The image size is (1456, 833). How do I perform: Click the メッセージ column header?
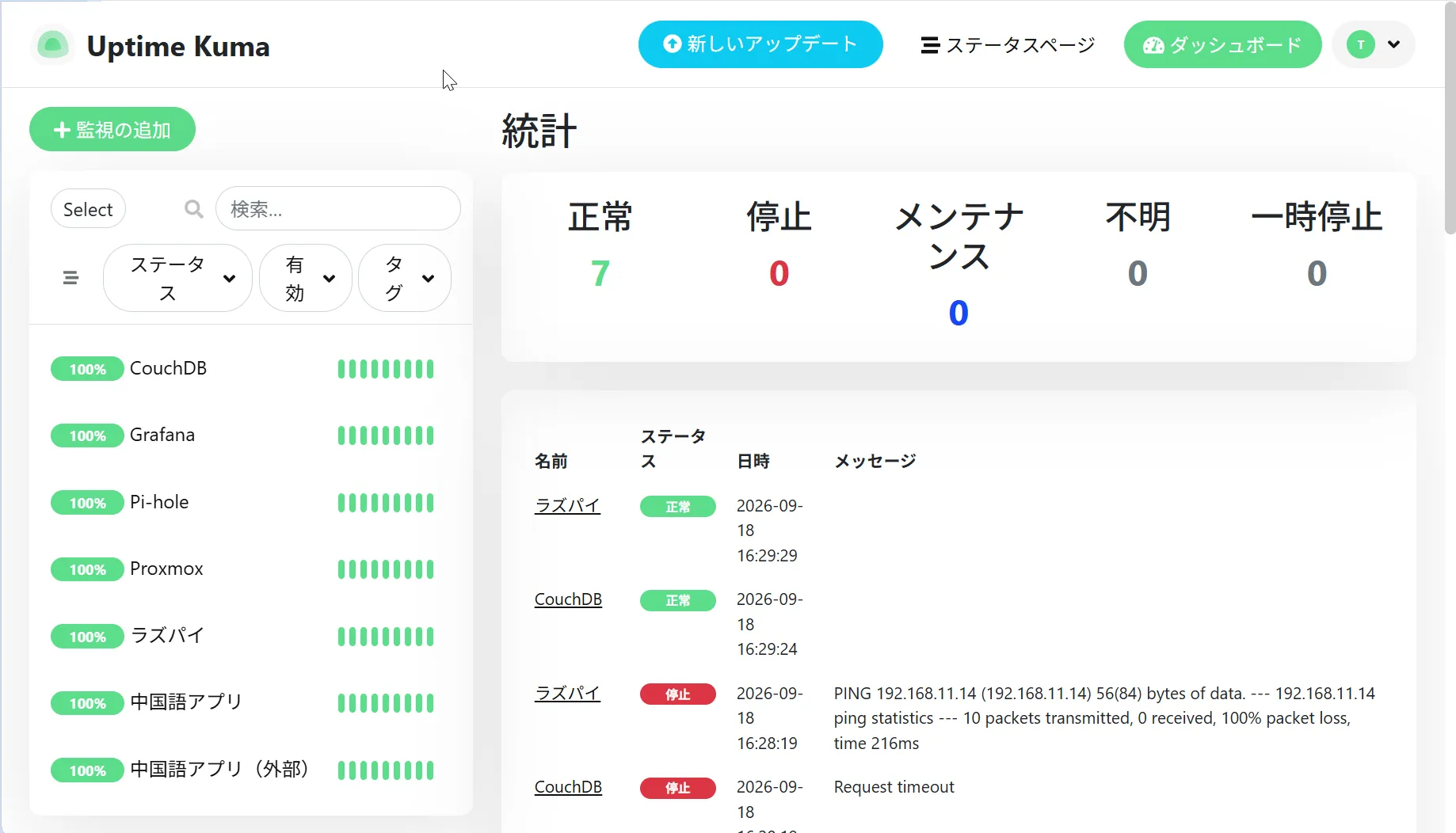coord(875,461)
